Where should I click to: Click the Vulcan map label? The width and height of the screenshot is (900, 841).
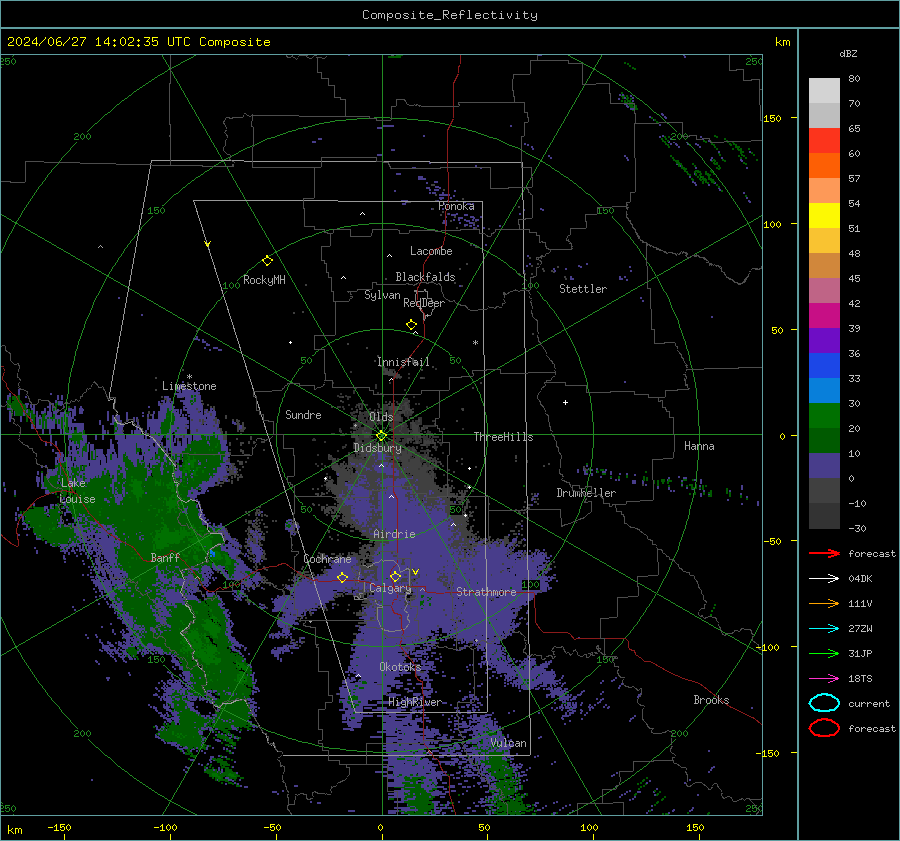pyautogui.click(x=509, y=743)
